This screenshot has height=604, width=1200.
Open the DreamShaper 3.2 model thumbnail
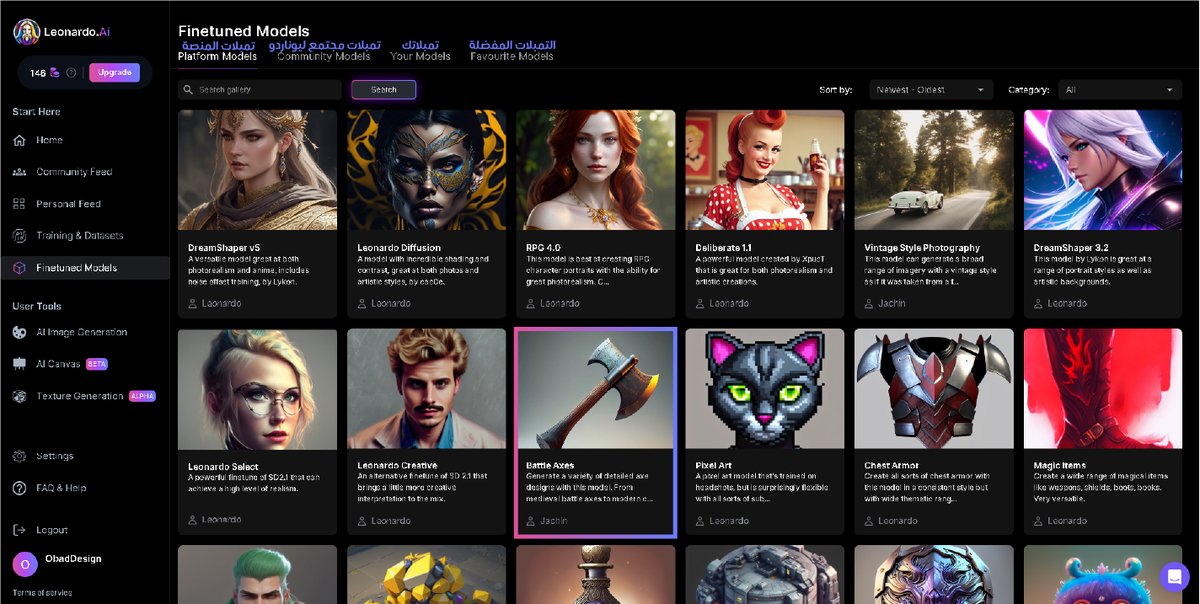tap(1103, 170)
